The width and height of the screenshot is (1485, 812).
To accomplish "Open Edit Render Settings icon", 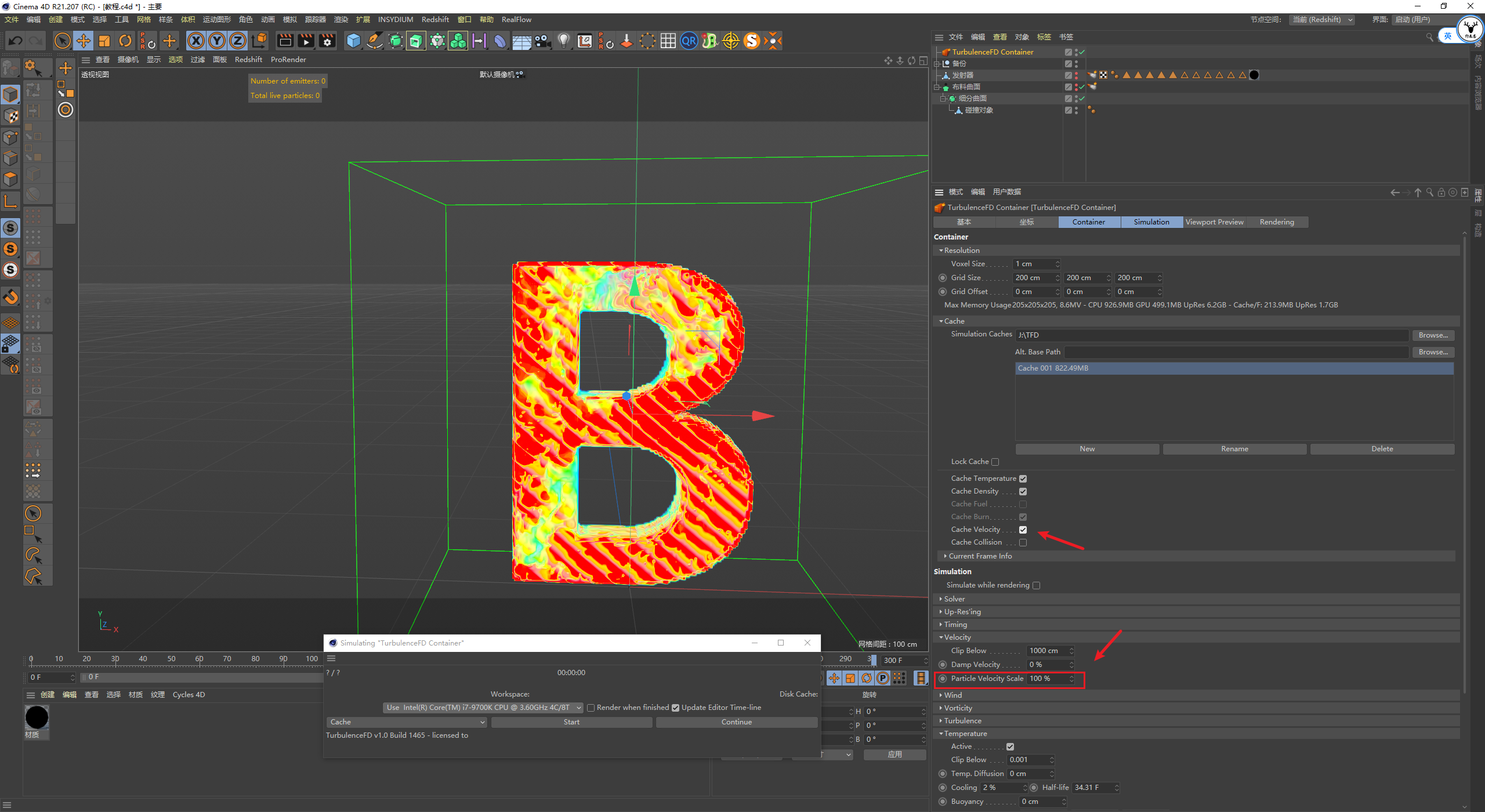I will pos(327,41).
